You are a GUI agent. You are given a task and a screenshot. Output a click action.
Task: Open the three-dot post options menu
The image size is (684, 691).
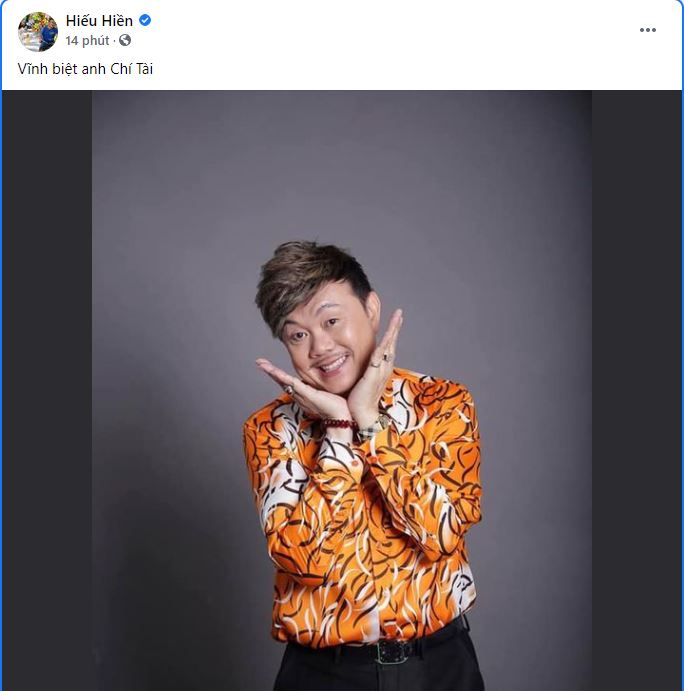(x=648, y=30)
